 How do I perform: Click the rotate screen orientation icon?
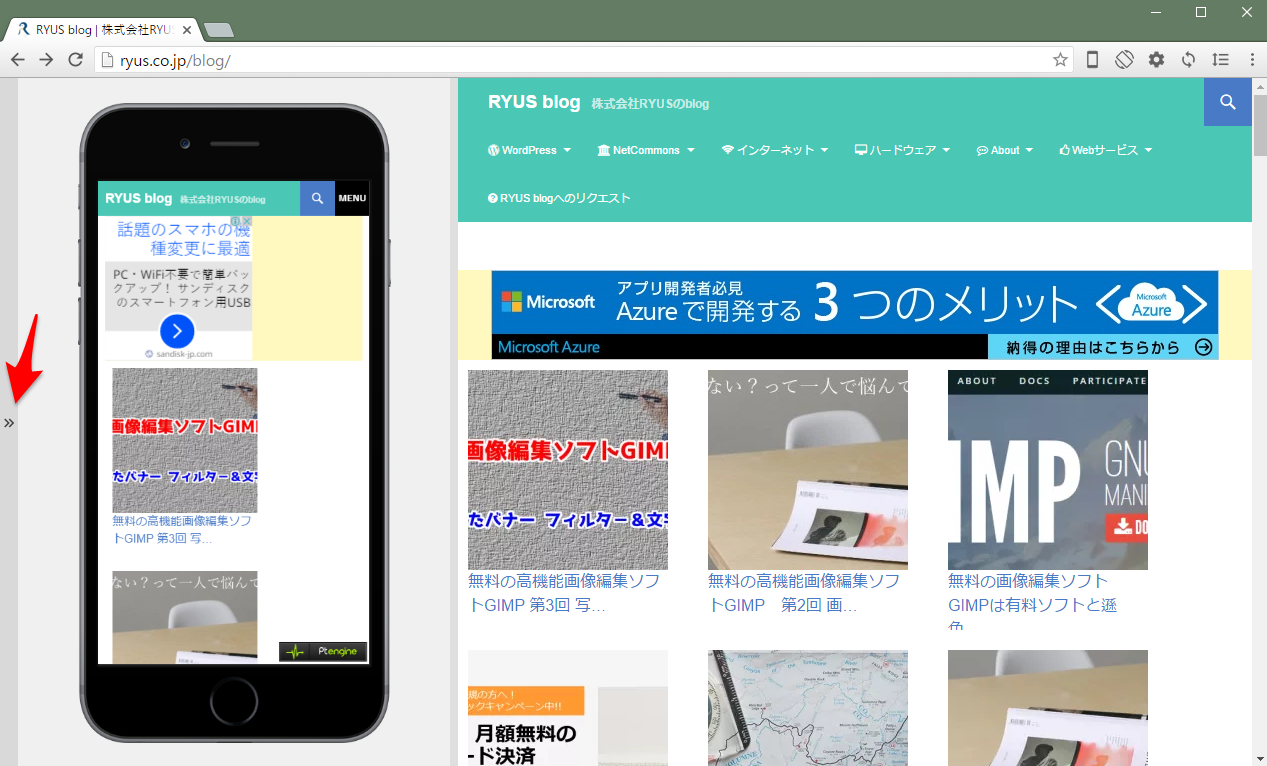click(x=1124, y=60)
